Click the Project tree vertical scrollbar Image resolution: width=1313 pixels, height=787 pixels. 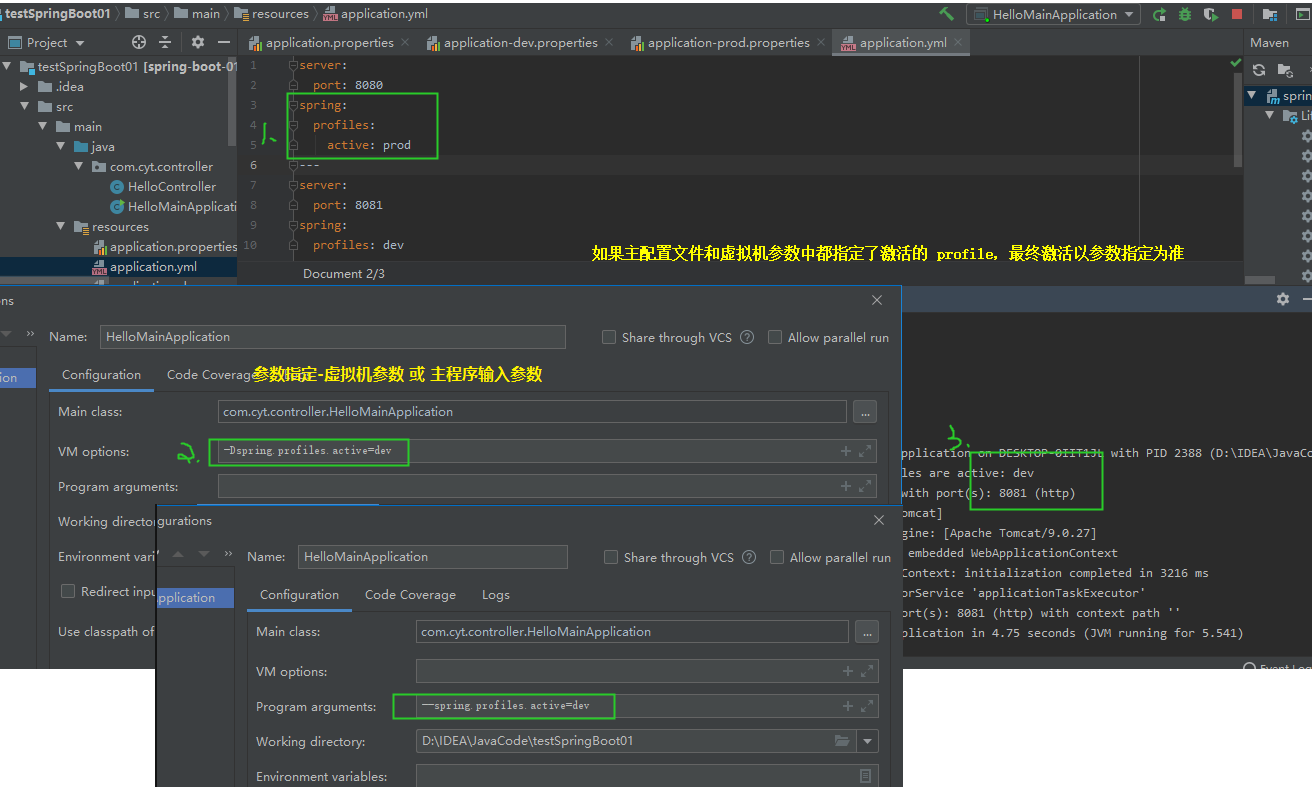pos(233,100)
